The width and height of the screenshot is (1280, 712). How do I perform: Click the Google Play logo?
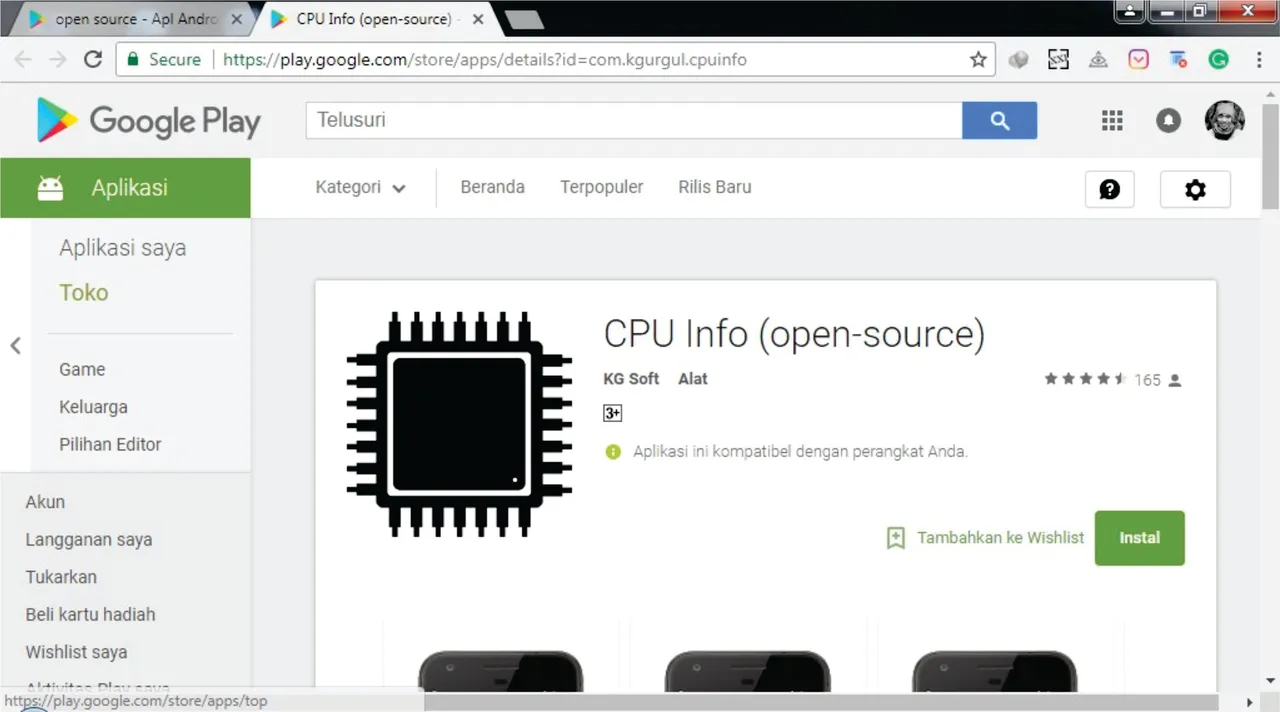coord(149,120)
